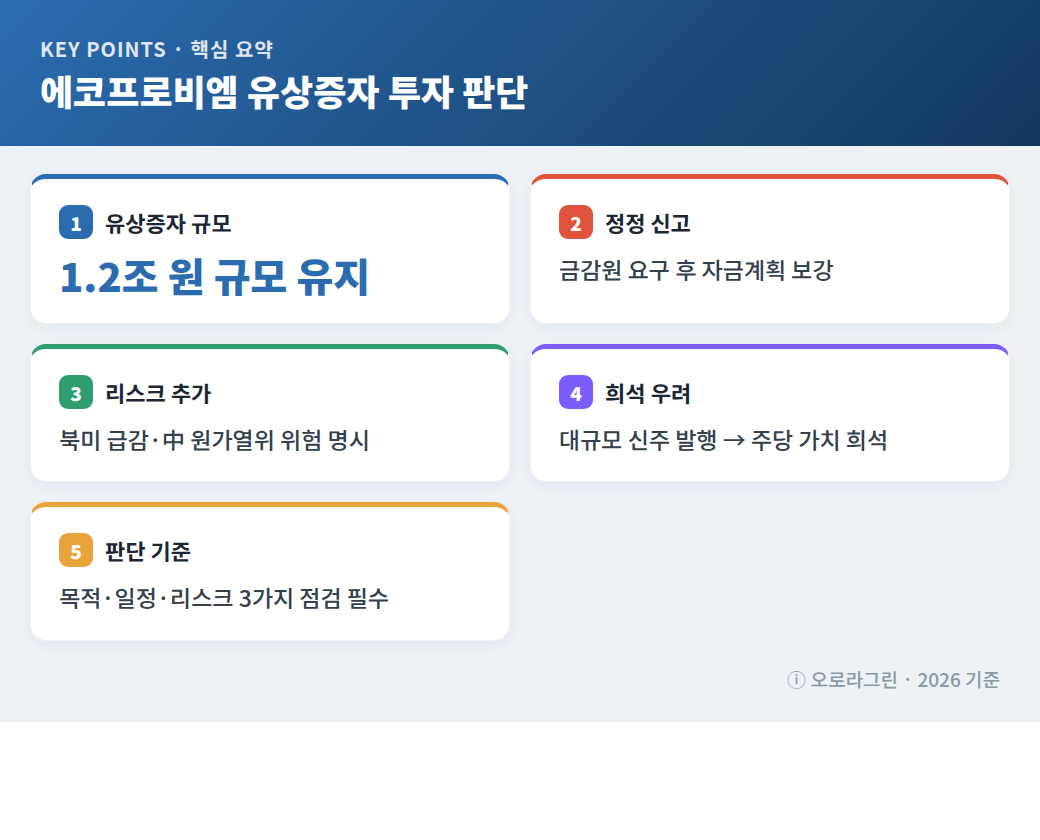This screenshot has height=840, width=1040.
Task: Click the orange number 5 badge
Action: [76, 551]
